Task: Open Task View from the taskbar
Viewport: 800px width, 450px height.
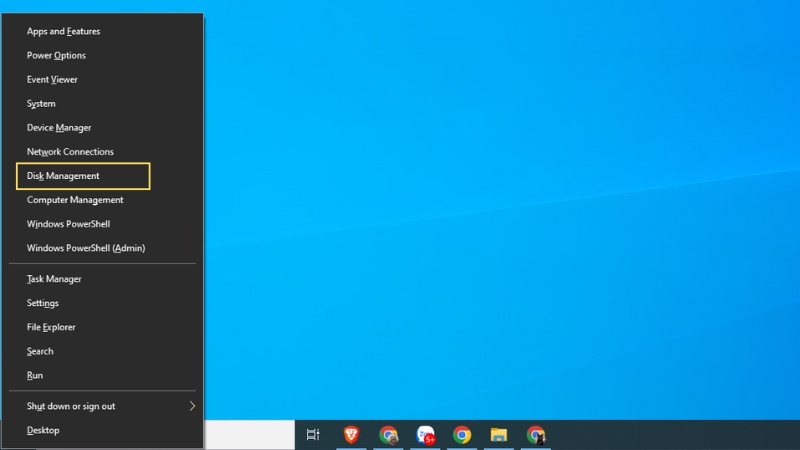Action: pos(313,435)
